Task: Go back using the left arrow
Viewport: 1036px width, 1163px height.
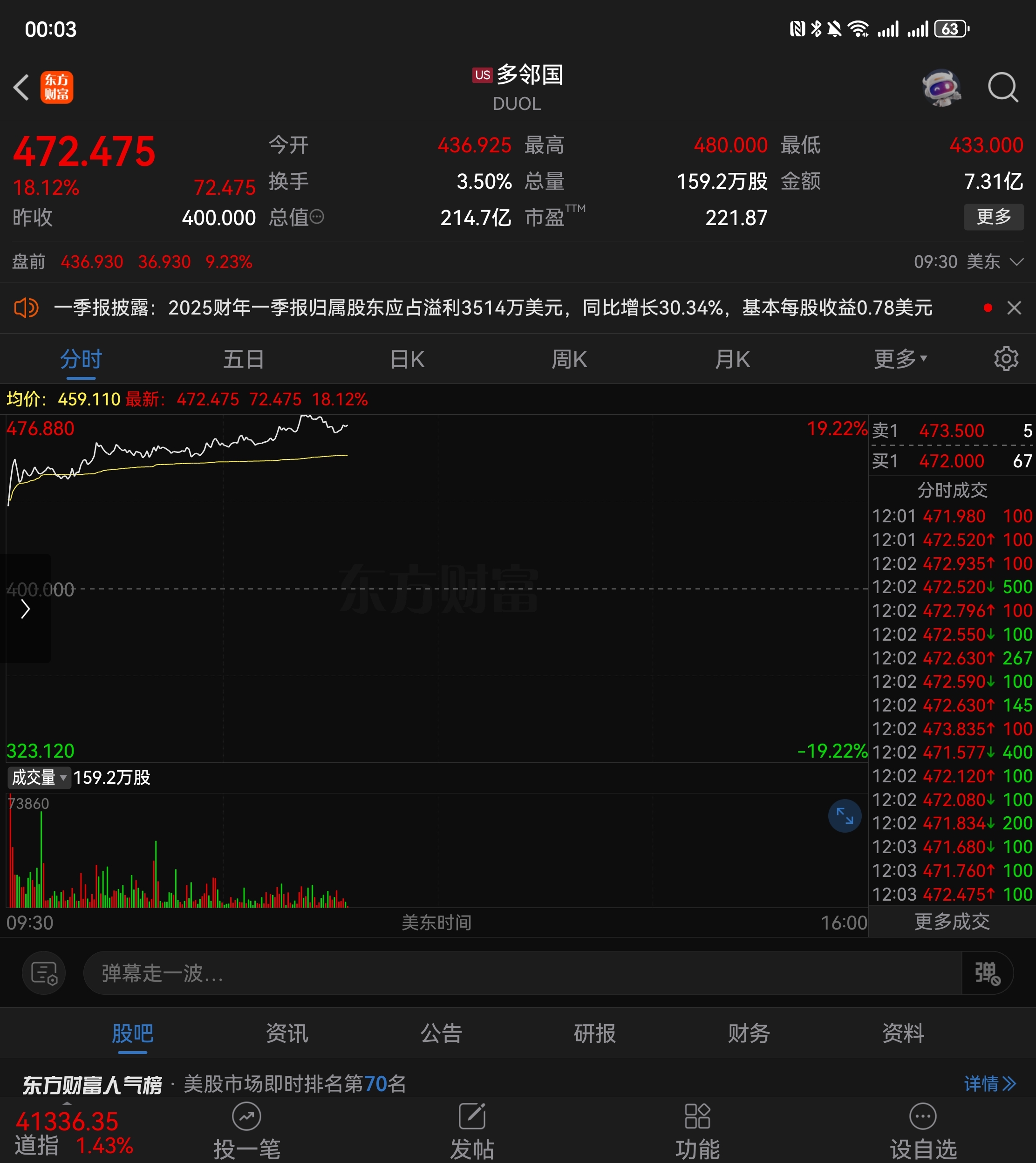Action: pyautogui.click(x=21, y=88)
